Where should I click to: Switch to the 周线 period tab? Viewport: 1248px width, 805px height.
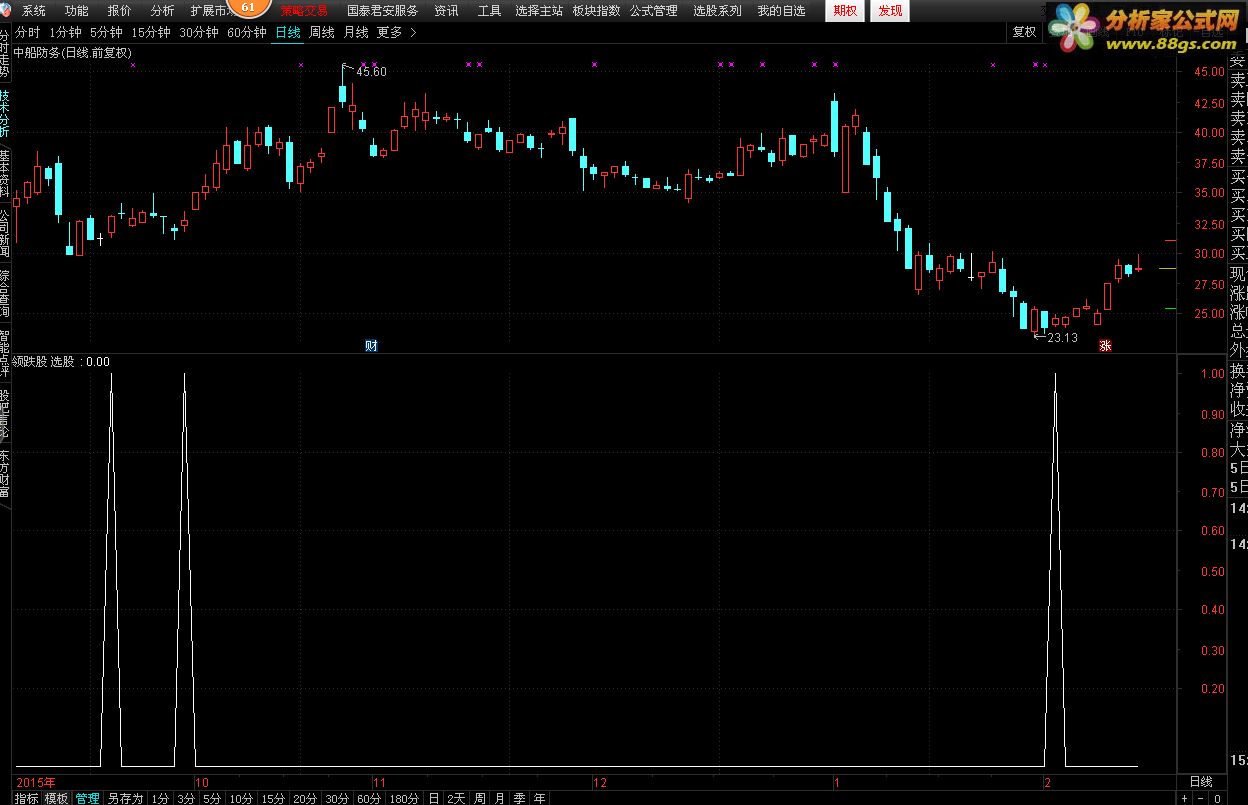[x=322, y=32]
